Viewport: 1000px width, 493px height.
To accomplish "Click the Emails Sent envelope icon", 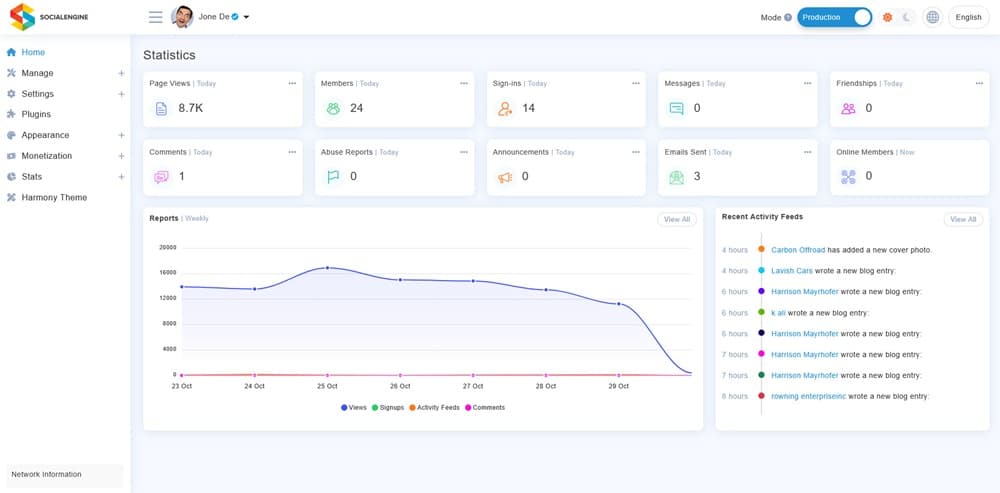I will pos(677,177).
